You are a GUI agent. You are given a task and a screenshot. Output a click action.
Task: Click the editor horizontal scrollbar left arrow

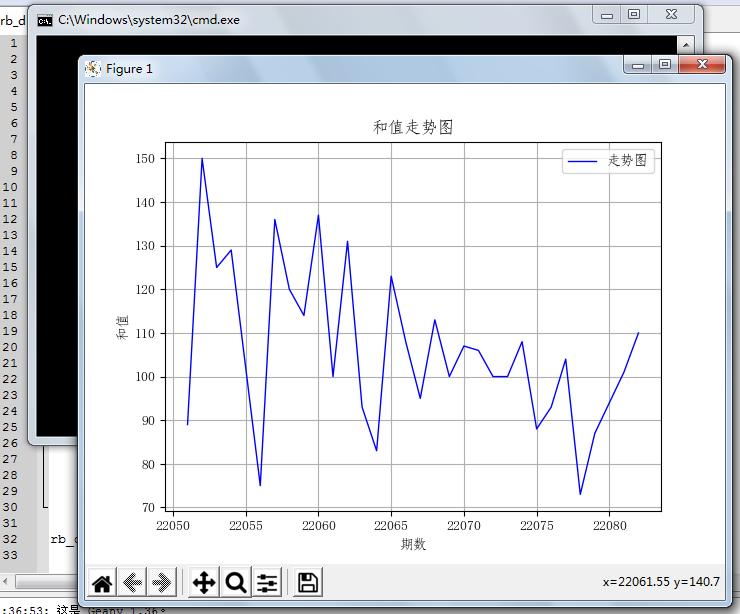(x=5, y=581)
